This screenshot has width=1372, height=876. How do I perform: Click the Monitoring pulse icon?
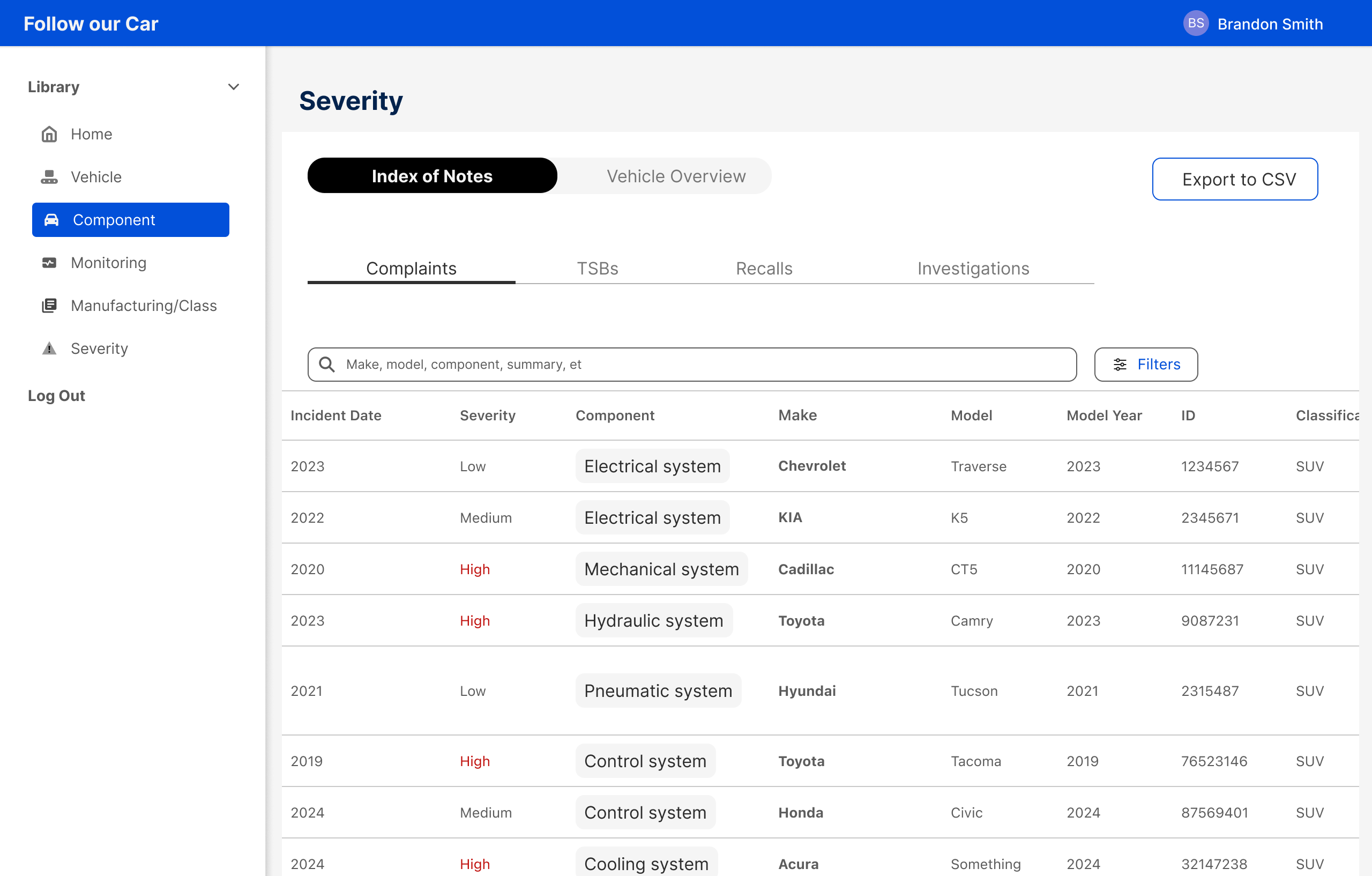[49, 263]
